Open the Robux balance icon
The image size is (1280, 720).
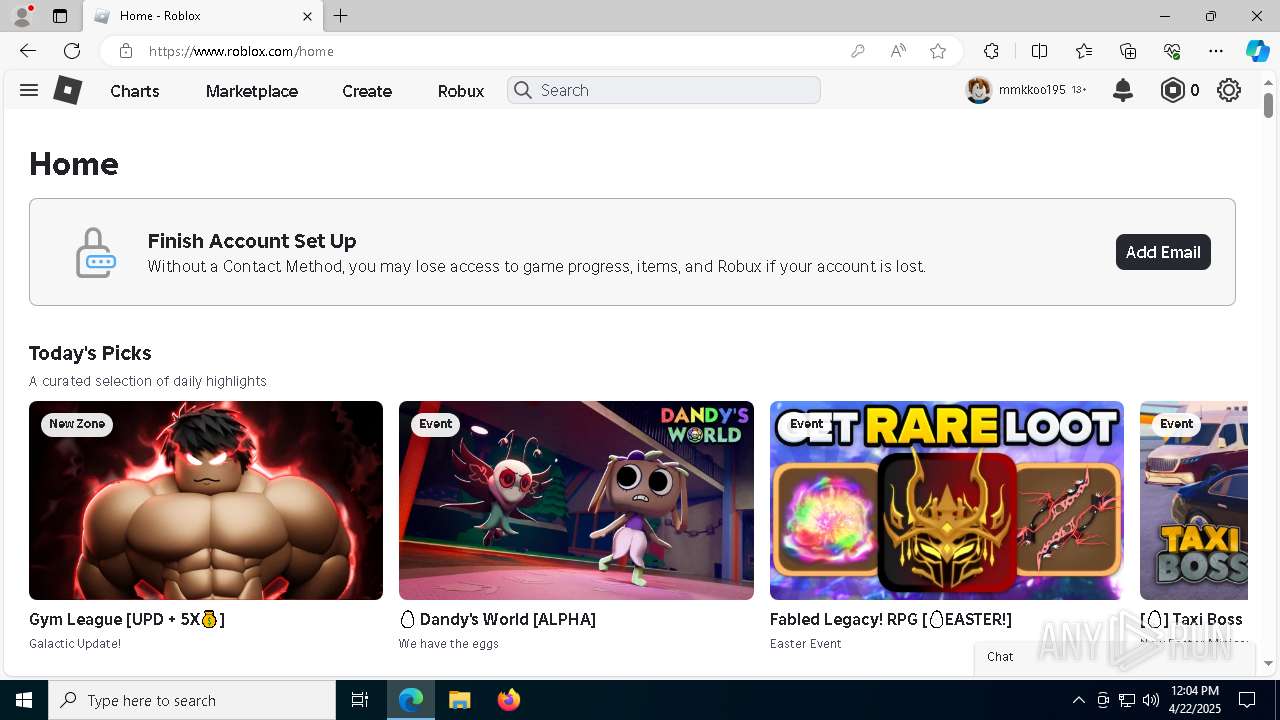tap(1172, 90)
